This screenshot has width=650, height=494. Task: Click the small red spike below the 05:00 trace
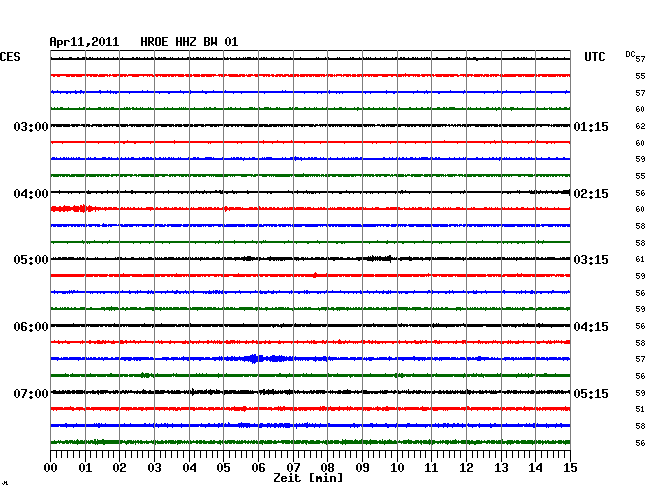tap(315, 275)
